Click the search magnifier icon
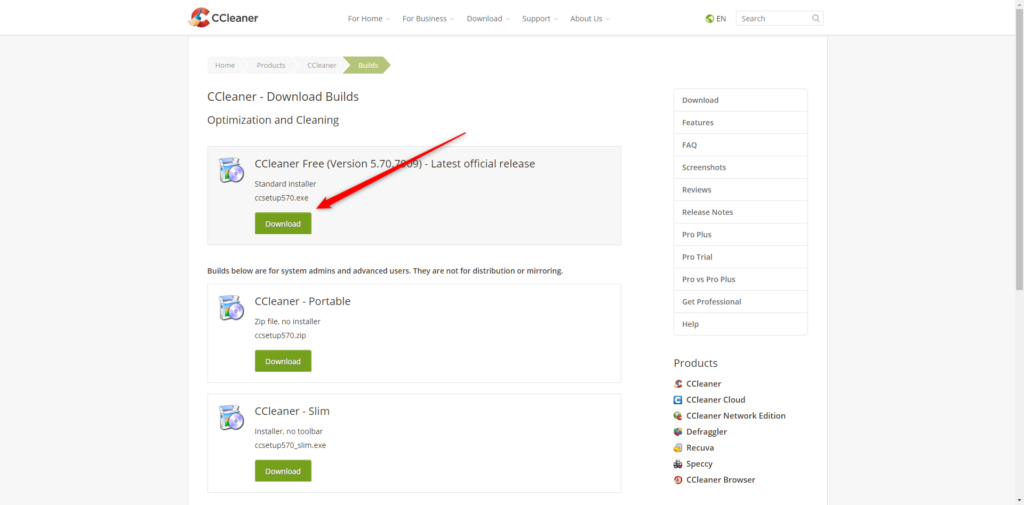Screen dimensions: 1024x505 click(x=815, y=18)
